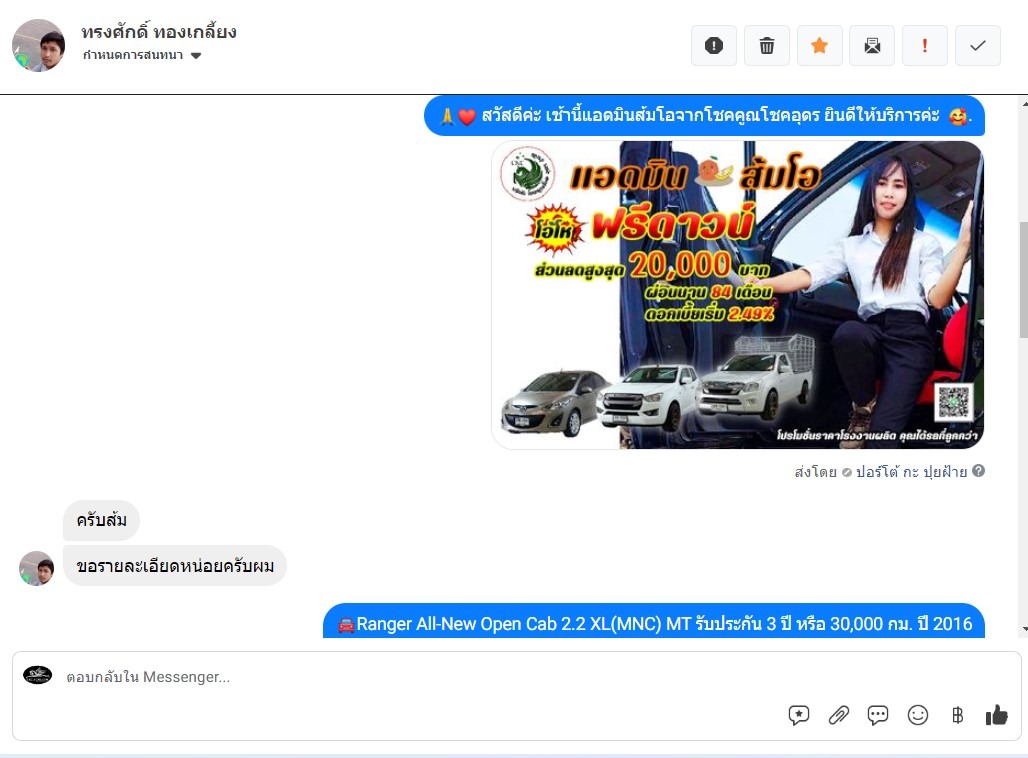The image size is (1028, 758).
Task: Click the help question mark beside sender name
Action: click(x=978, y=471)
